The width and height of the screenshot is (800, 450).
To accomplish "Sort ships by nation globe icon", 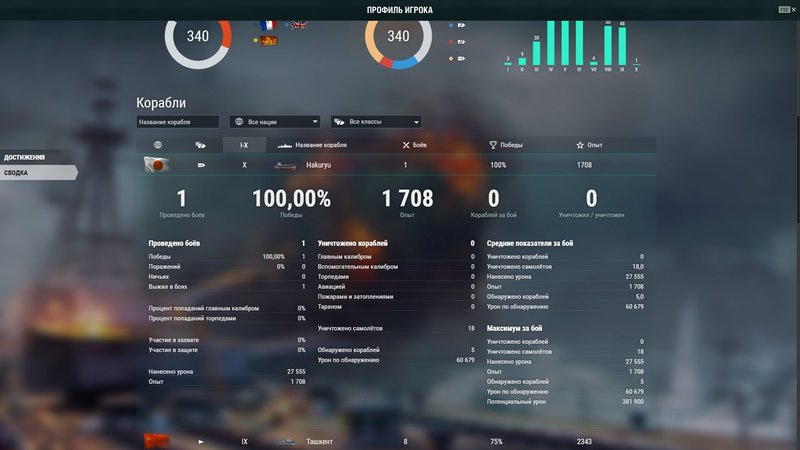I will pyautogui.click(x=157, y=145).
